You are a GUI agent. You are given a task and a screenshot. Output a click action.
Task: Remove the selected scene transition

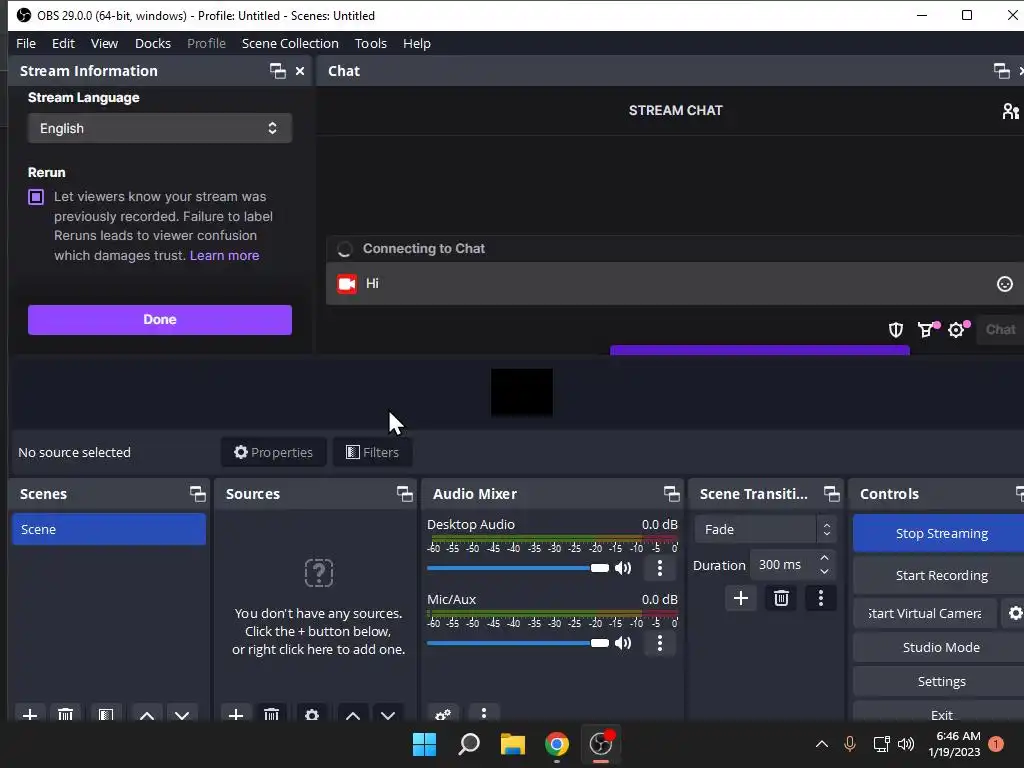781,598
